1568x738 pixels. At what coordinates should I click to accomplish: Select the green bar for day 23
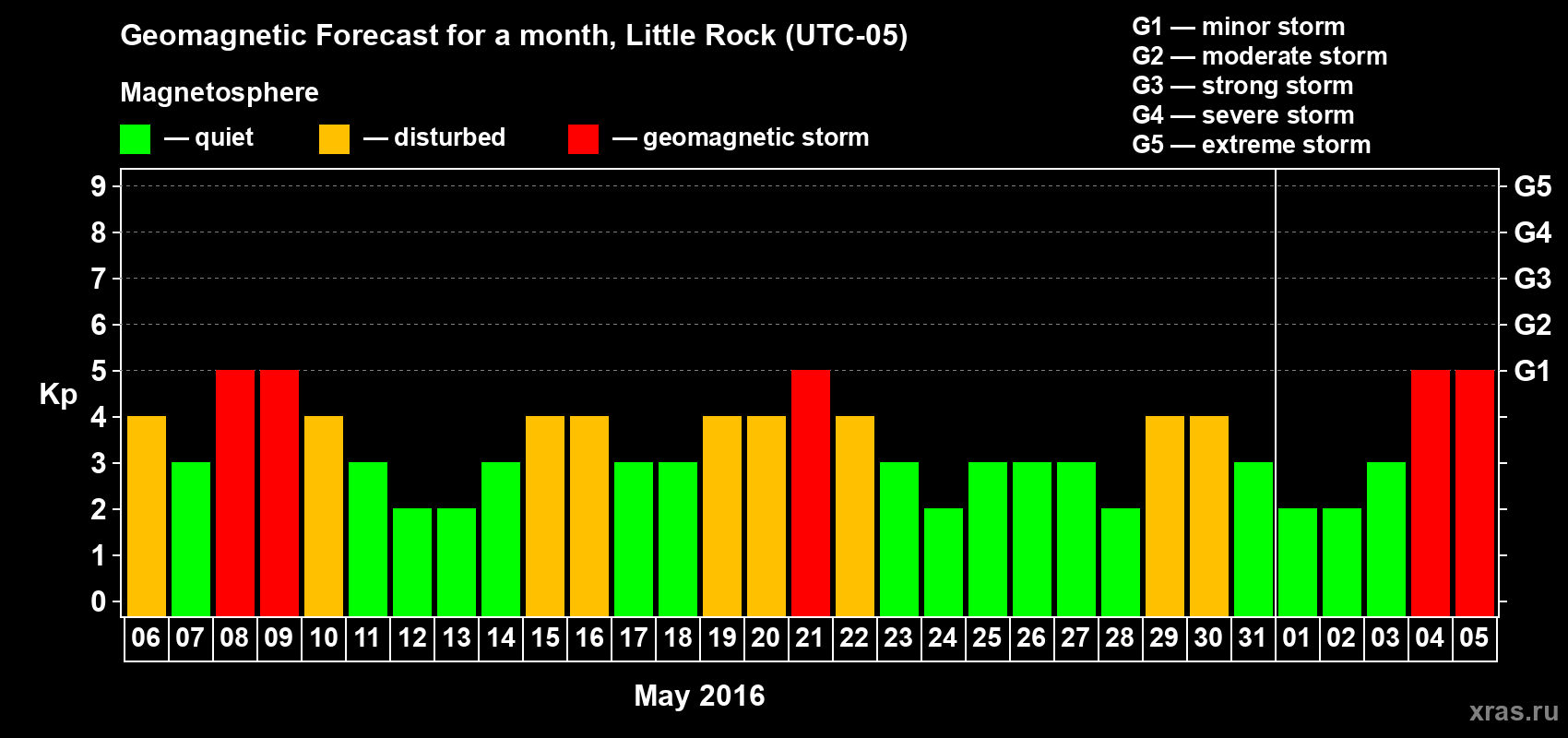pos(899,540)
